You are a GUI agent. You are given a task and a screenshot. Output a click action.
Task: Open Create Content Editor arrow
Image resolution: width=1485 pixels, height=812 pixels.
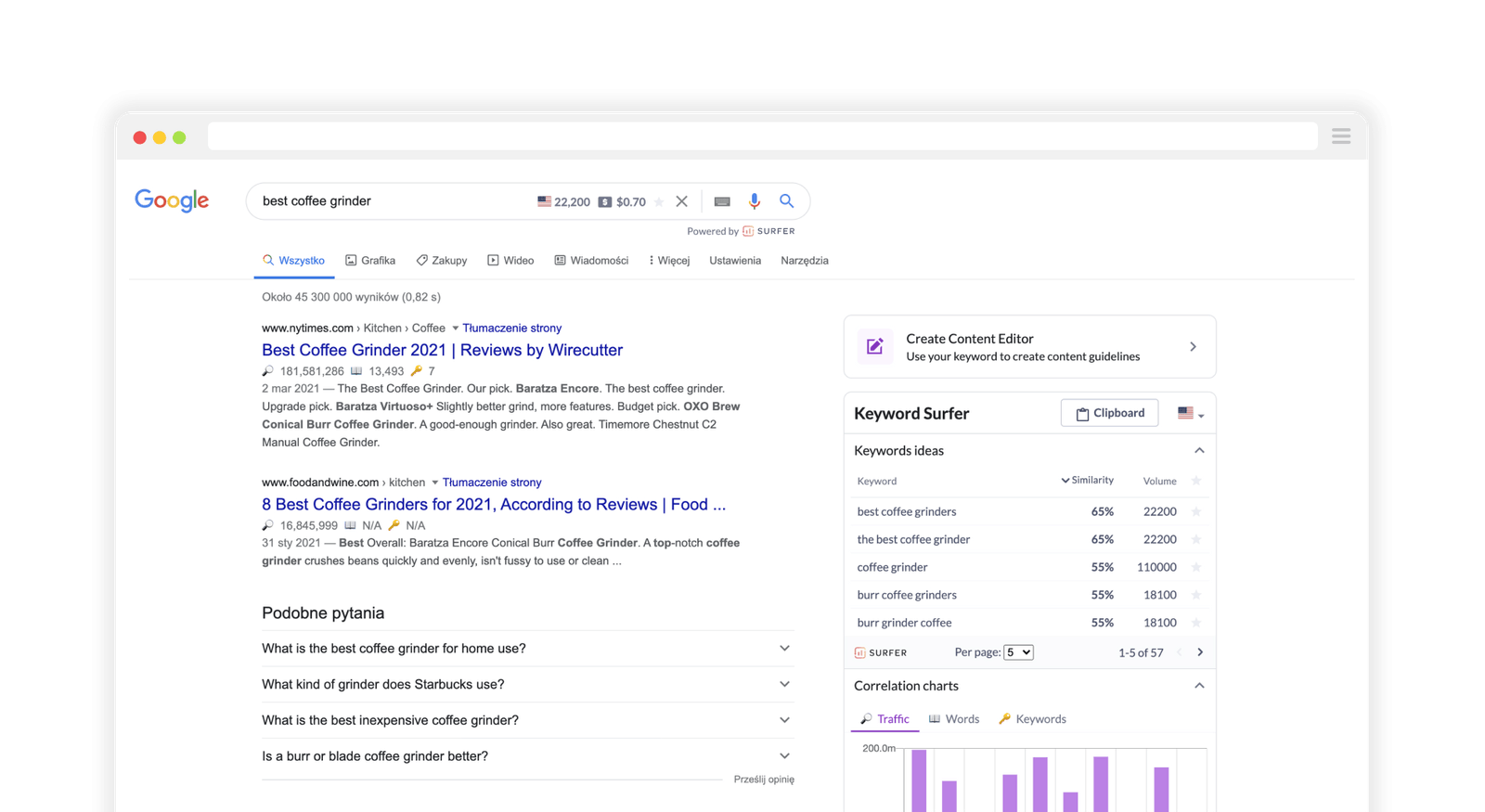pos(1194,347)
